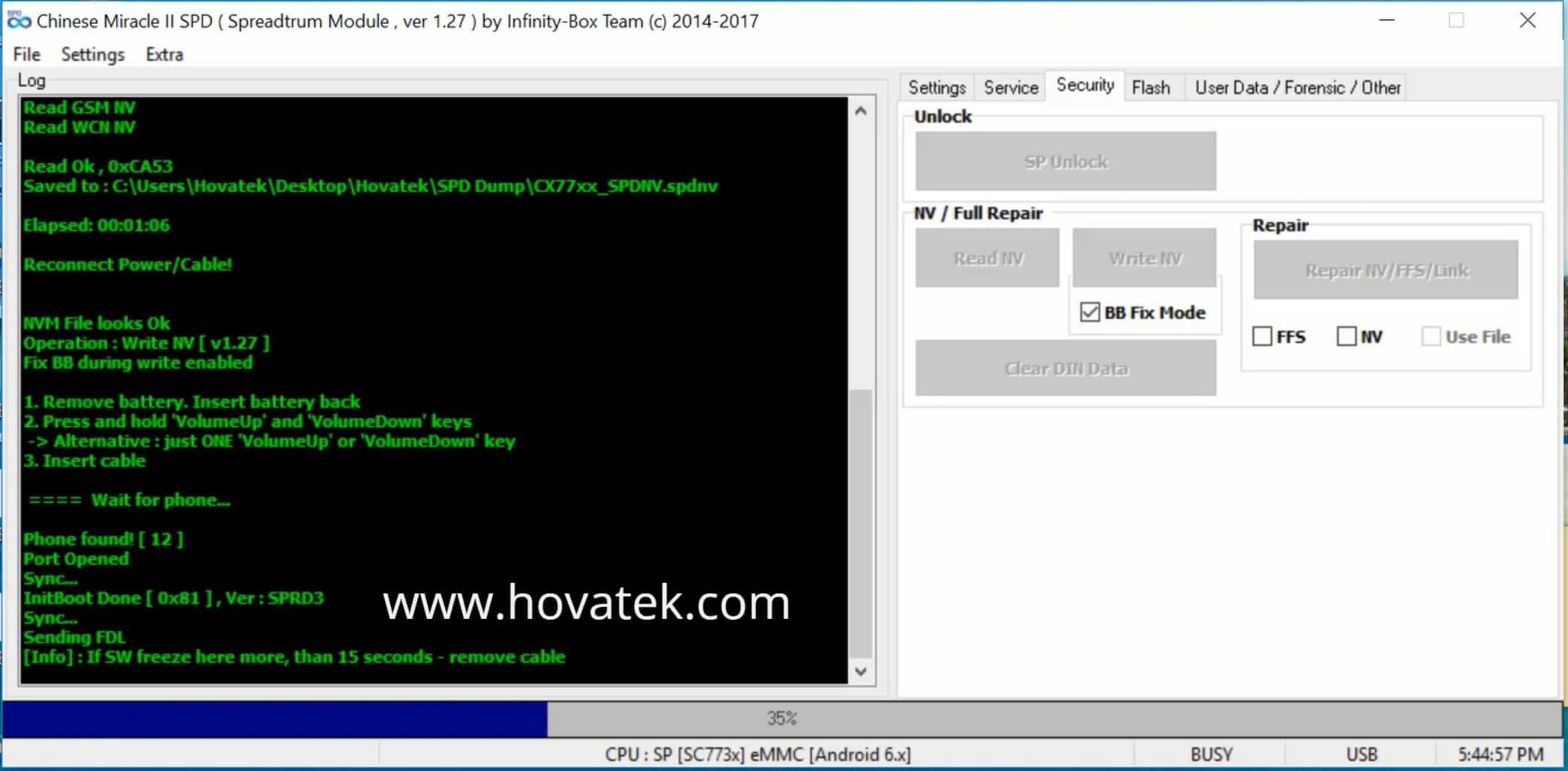1568x771 pixels.
Task: Open the Extra menu
Action: click(x=165, y=55)
